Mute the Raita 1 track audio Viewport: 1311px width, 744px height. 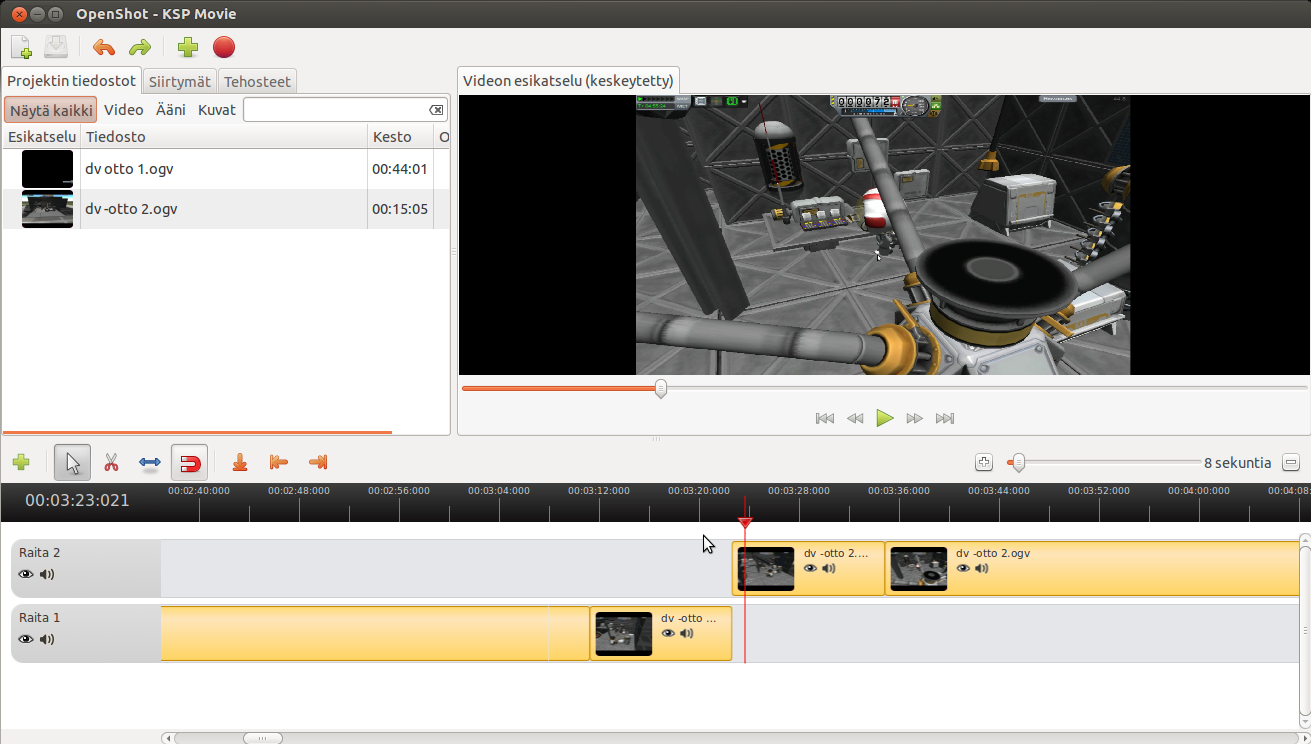click(x=47, y=639)
